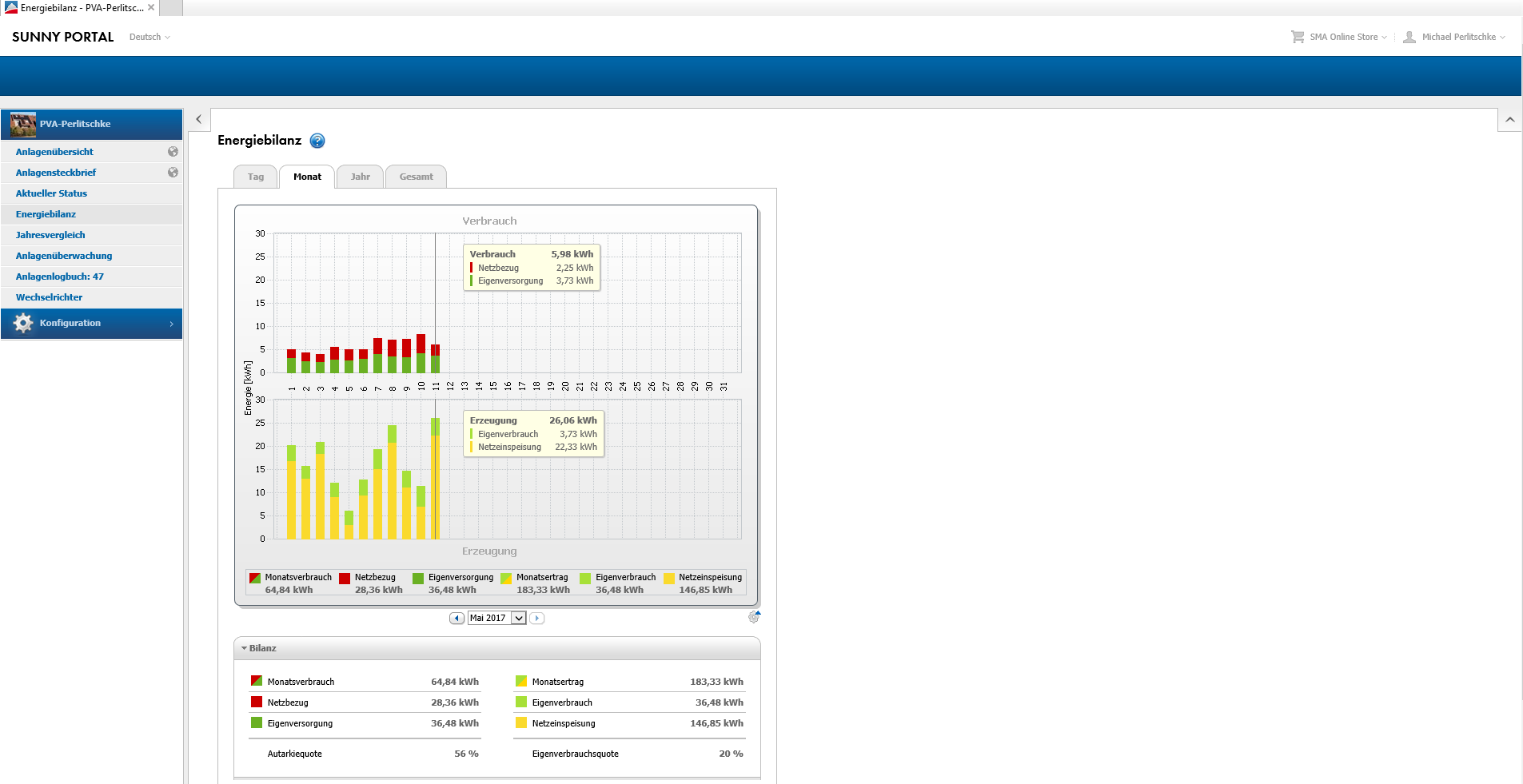Go to previous month with left arrow
1523x784 pixels.
(x=457, y=619)
